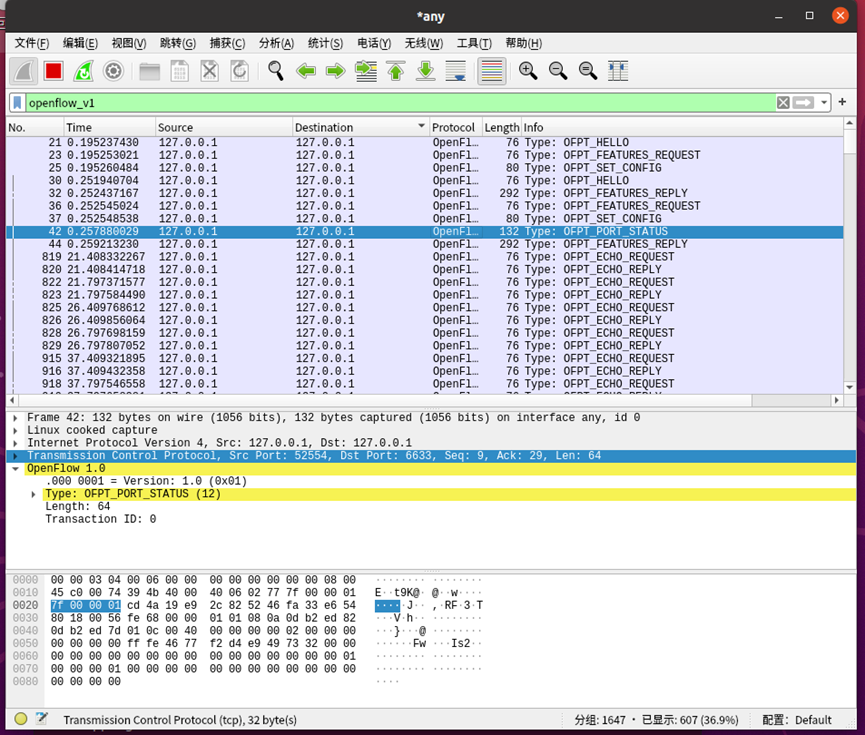Jump to the last packet
The image size is (865, 735).
(x=426, y=71)
